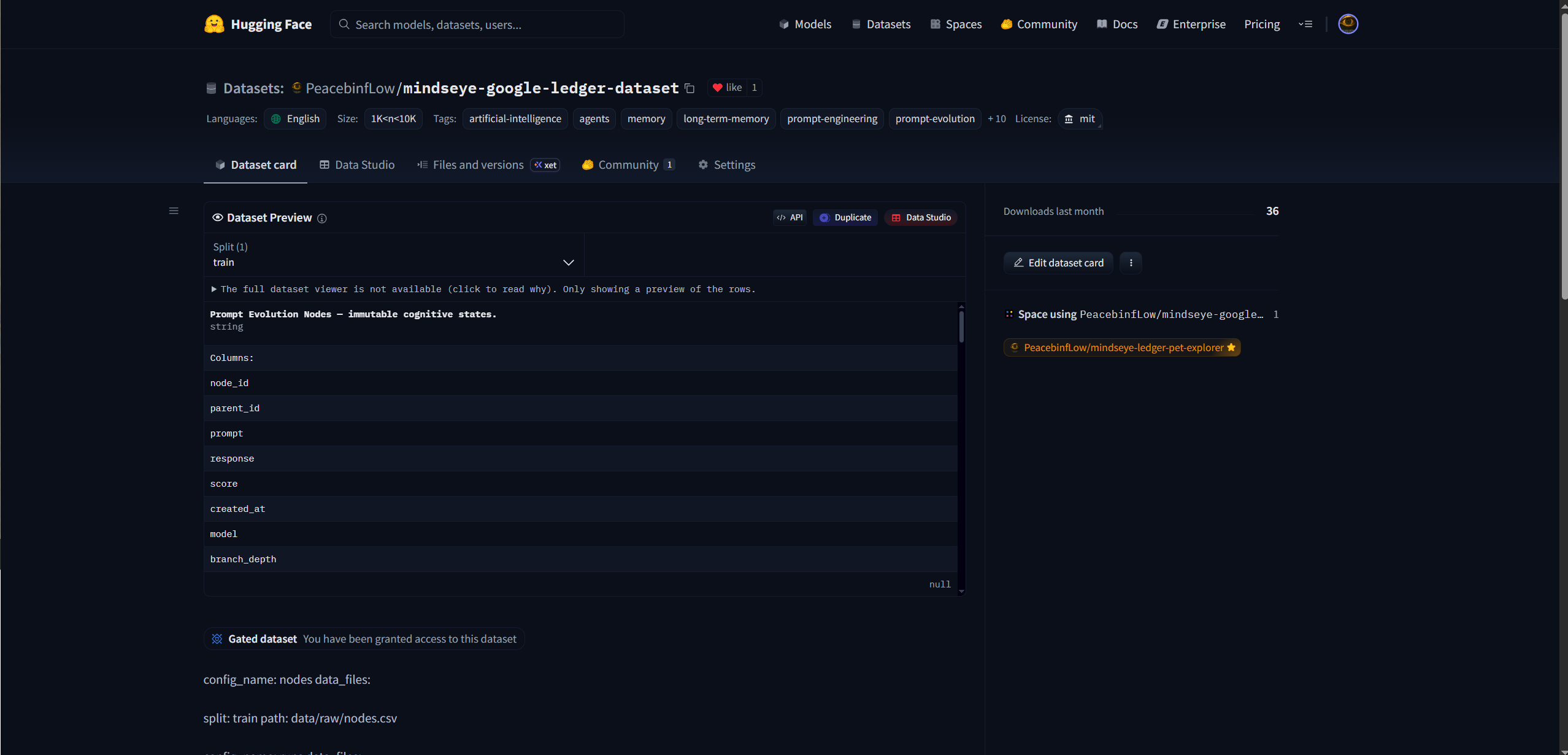Click the PeacebinfLow owner link
The height and width of the screenshot is (755, 1568).
coord(350,88)
